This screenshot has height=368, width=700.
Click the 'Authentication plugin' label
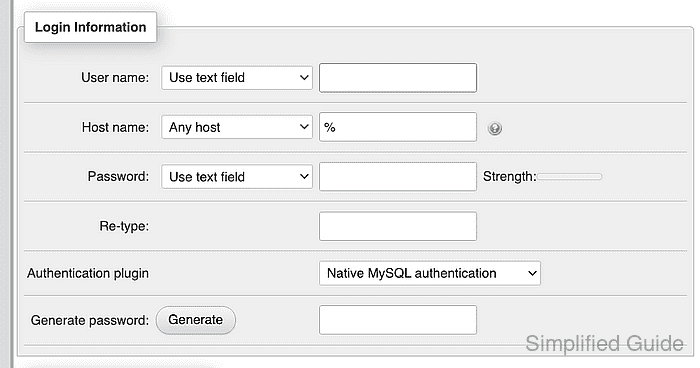pos(88,273)
